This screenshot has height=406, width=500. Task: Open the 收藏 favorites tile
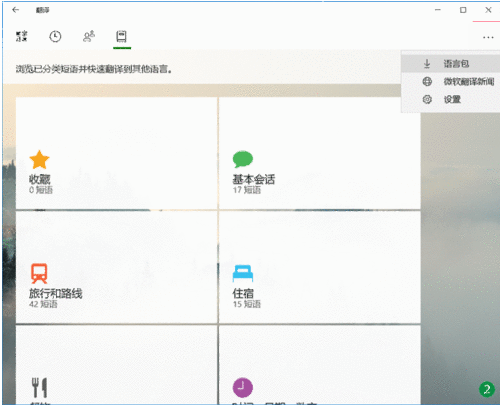pos(117,153)
